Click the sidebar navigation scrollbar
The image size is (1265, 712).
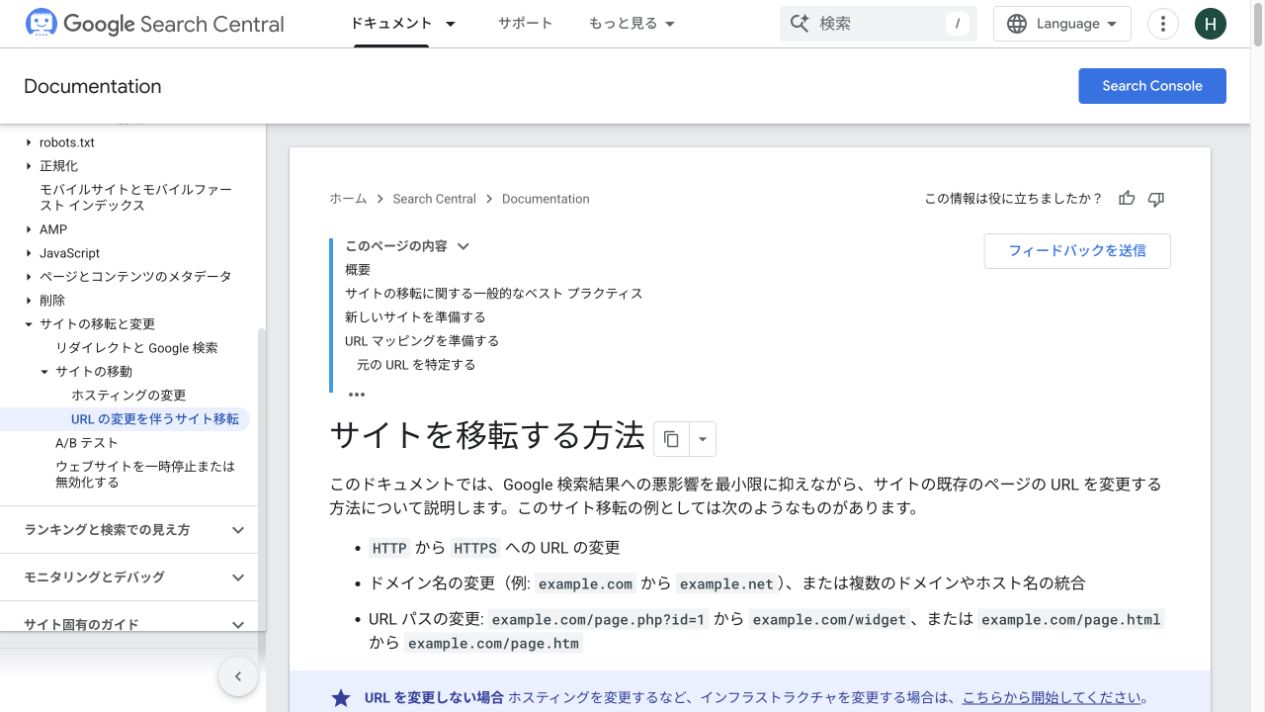point(262,480)
